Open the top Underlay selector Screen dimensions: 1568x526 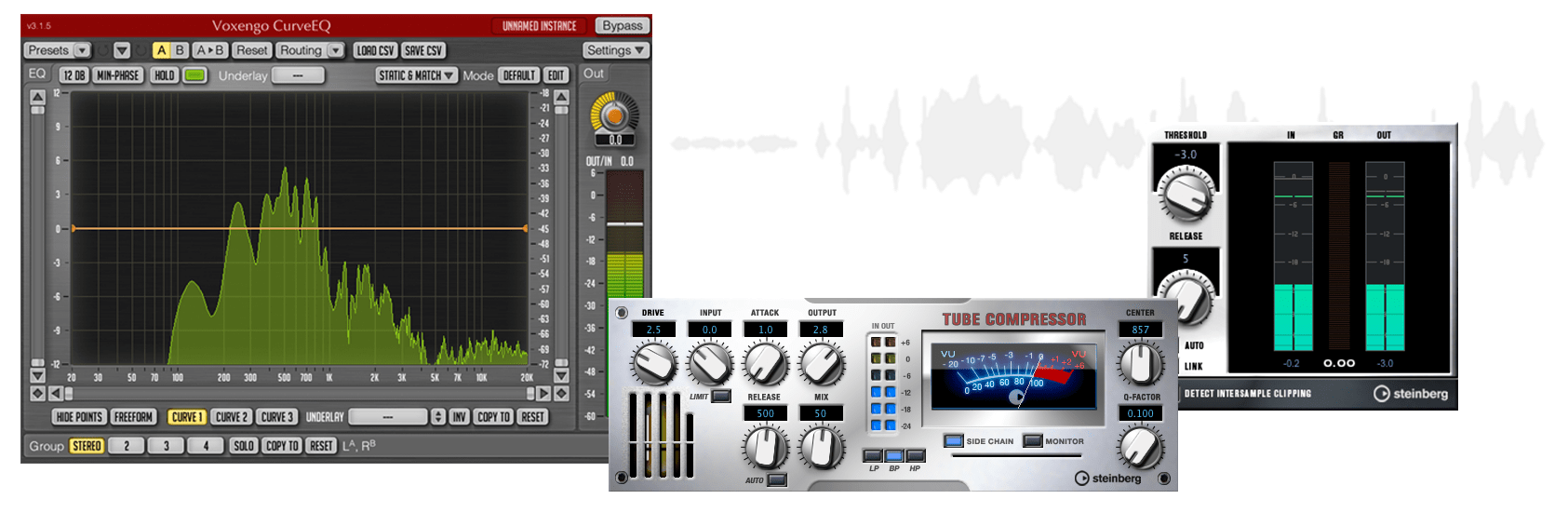coord(298,75)
